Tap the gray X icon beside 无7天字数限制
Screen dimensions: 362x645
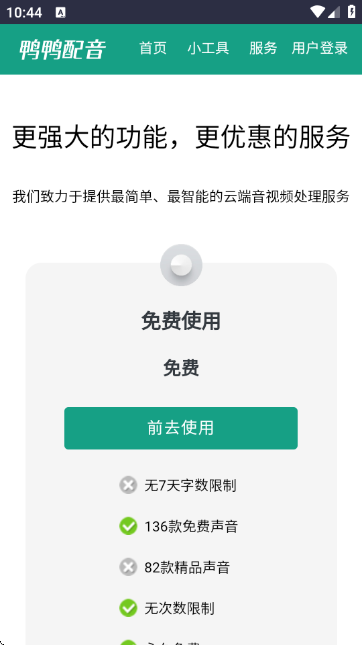click(128, 485)
